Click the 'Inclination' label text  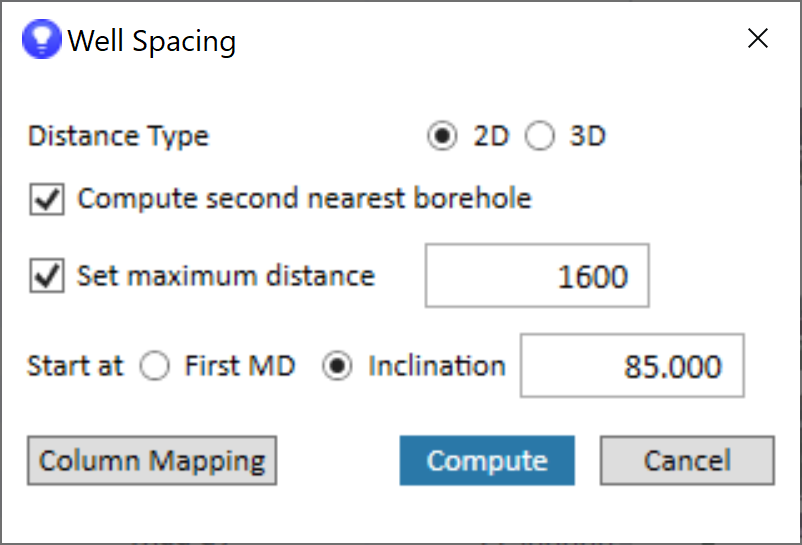pyautogui.click(x=437, y=366)
